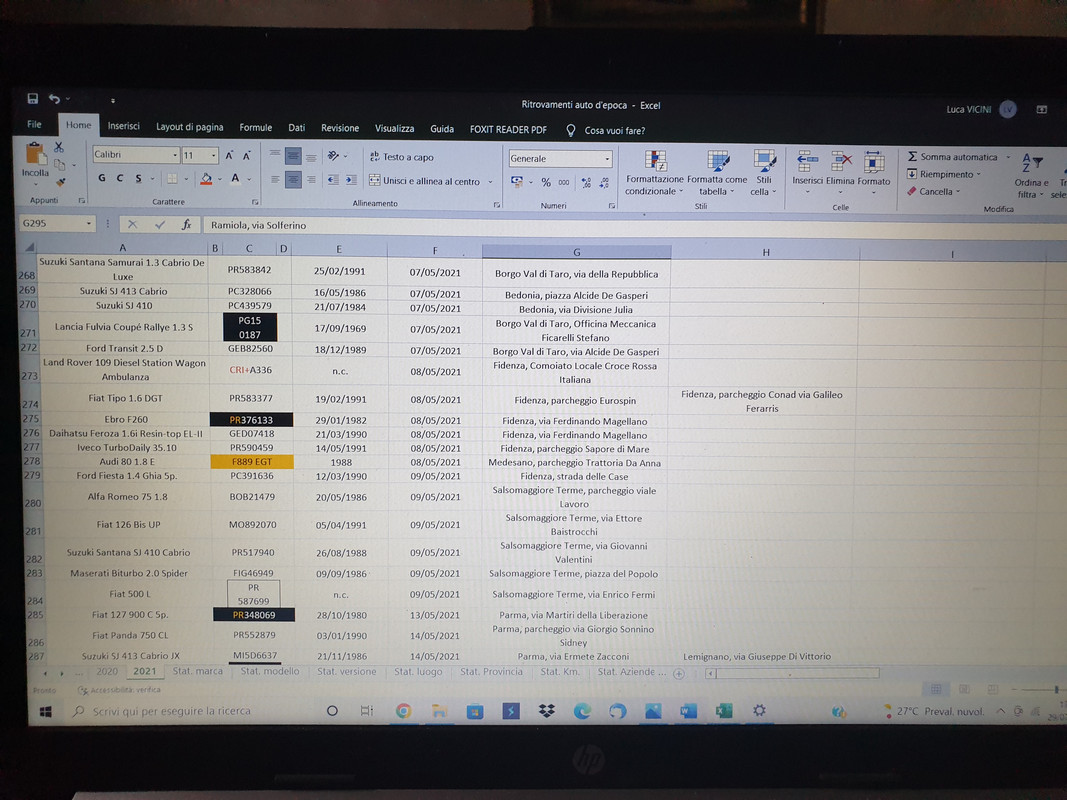Select yellow cell F889 EGT

pos(252,462)
